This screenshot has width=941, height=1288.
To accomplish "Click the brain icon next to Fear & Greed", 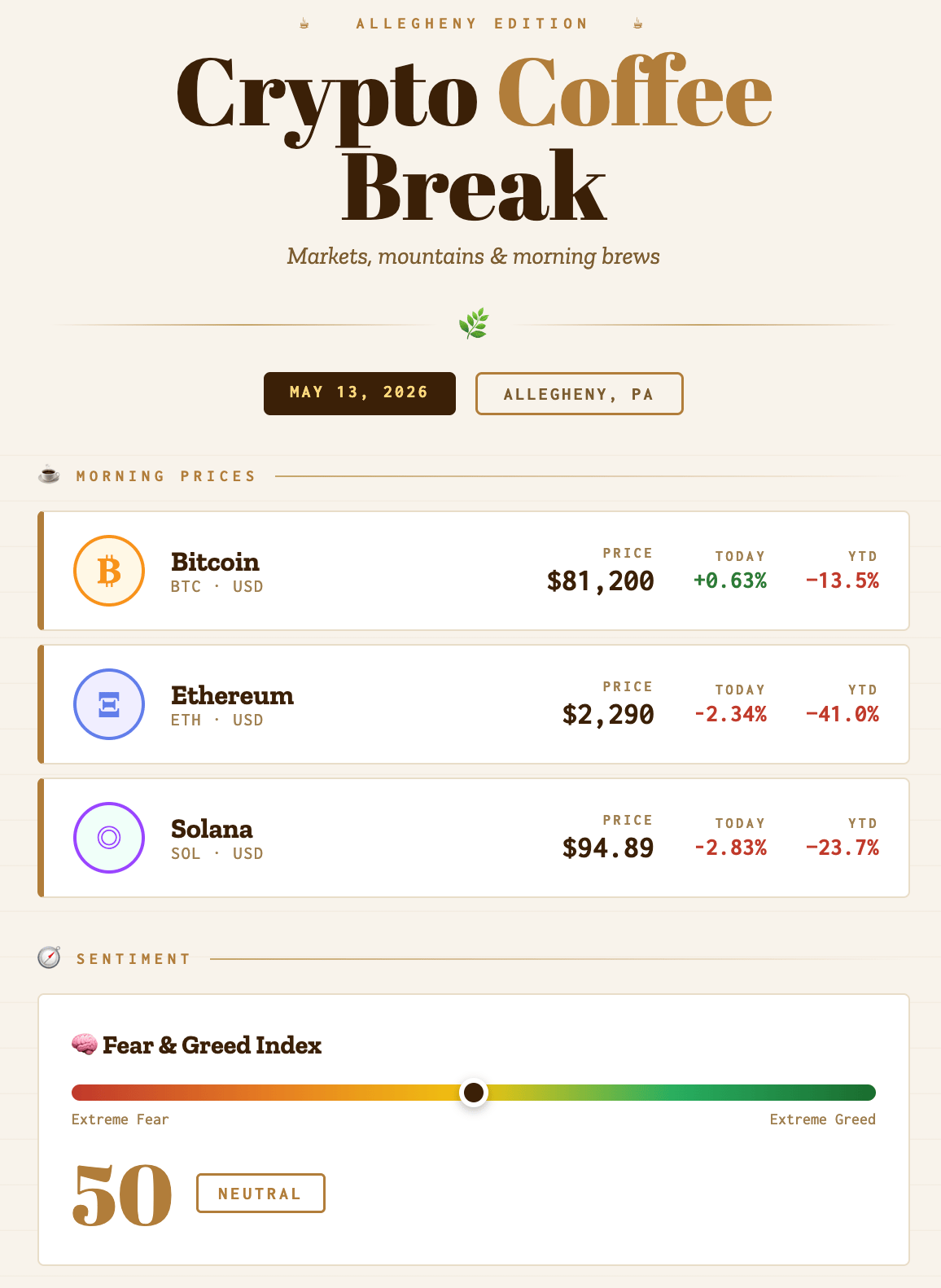I will 84,1044.
